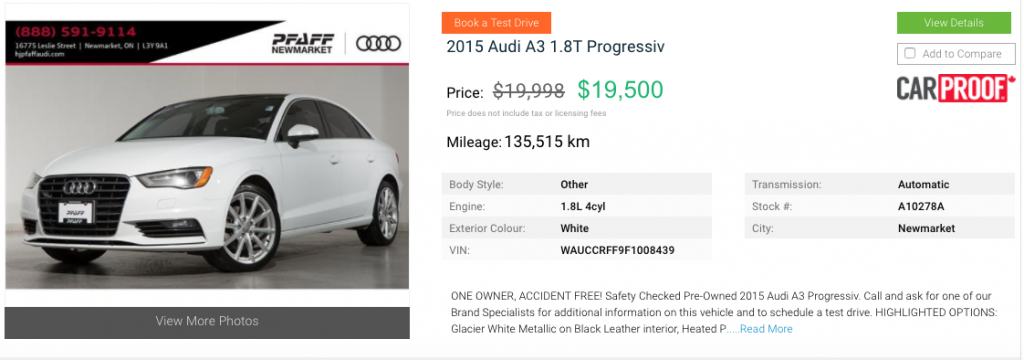Screen dimensions: 1024x360
Task: Expand description with Read More link
Action: [766, 329]
